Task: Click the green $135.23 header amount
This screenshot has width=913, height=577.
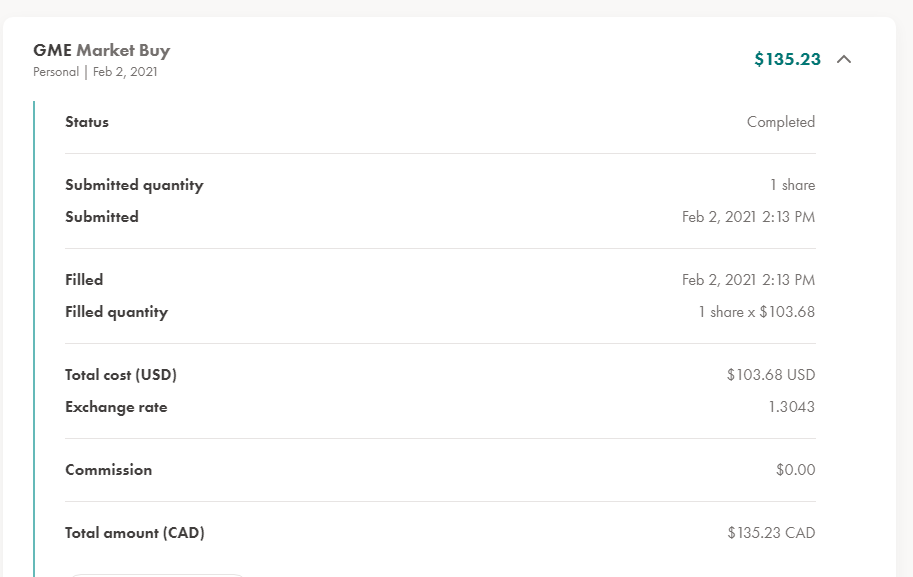Action: click(787, 59)
